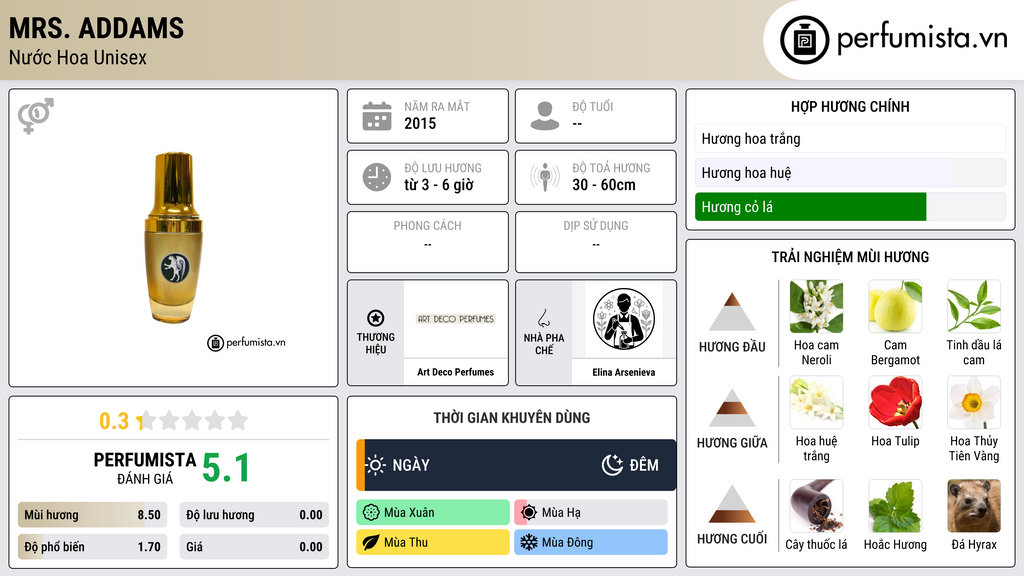The height and width of the screenshot is (576, 1024).
Task: Select the Đá Hyrax note image
Action: [x=974, y=506]
